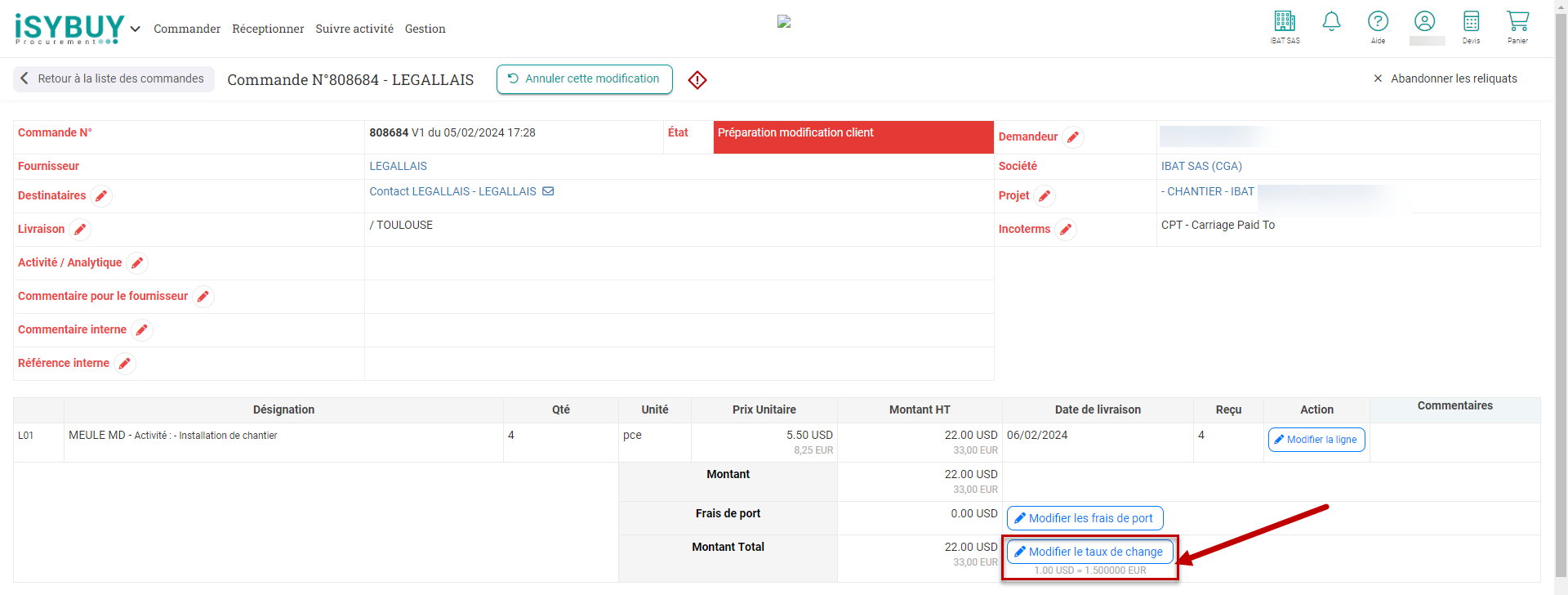The image size is (1568, 595).
Task: Follow the LEGALLAIS supplier link
Action: pyautogui.click(x=398, y=166)
